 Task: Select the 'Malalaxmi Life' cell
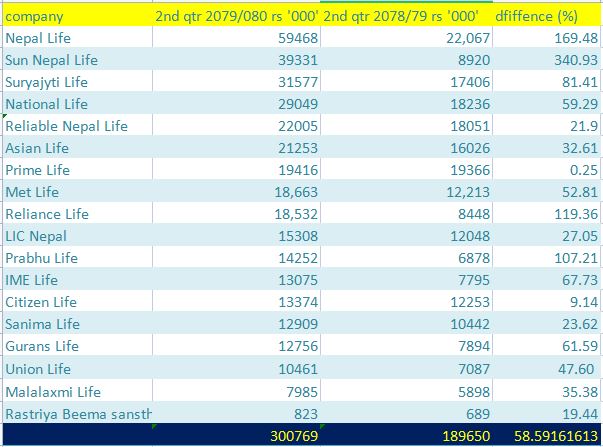tap(77, 391)
